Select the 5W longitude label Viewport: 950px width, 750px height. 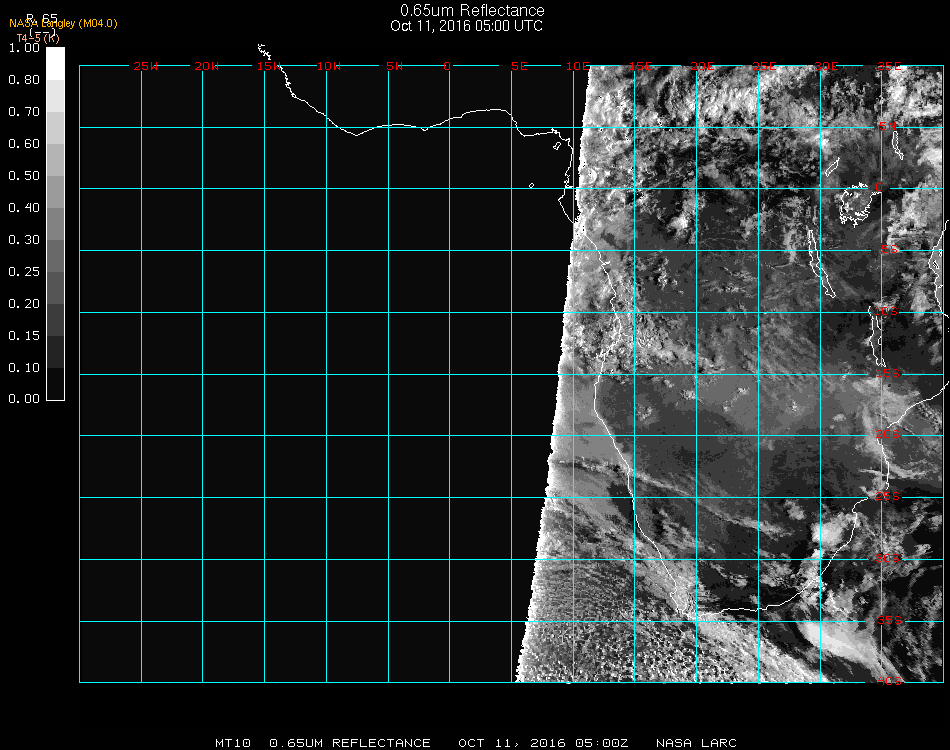pyautogui.click(x=394, y=66)
